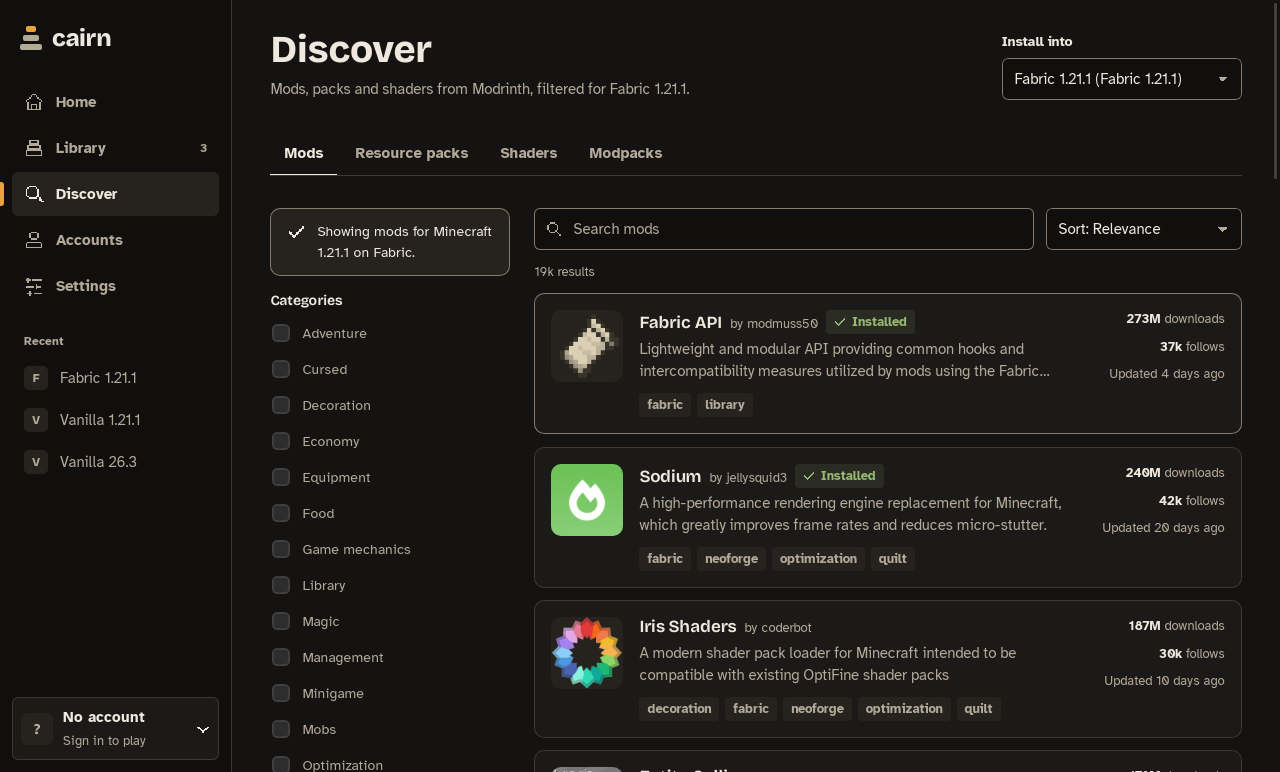Viewport: 1280px width, 772px height.
Task: Open recent instance Vanilla 1.21.1
Action: click(x=115, y=420)
